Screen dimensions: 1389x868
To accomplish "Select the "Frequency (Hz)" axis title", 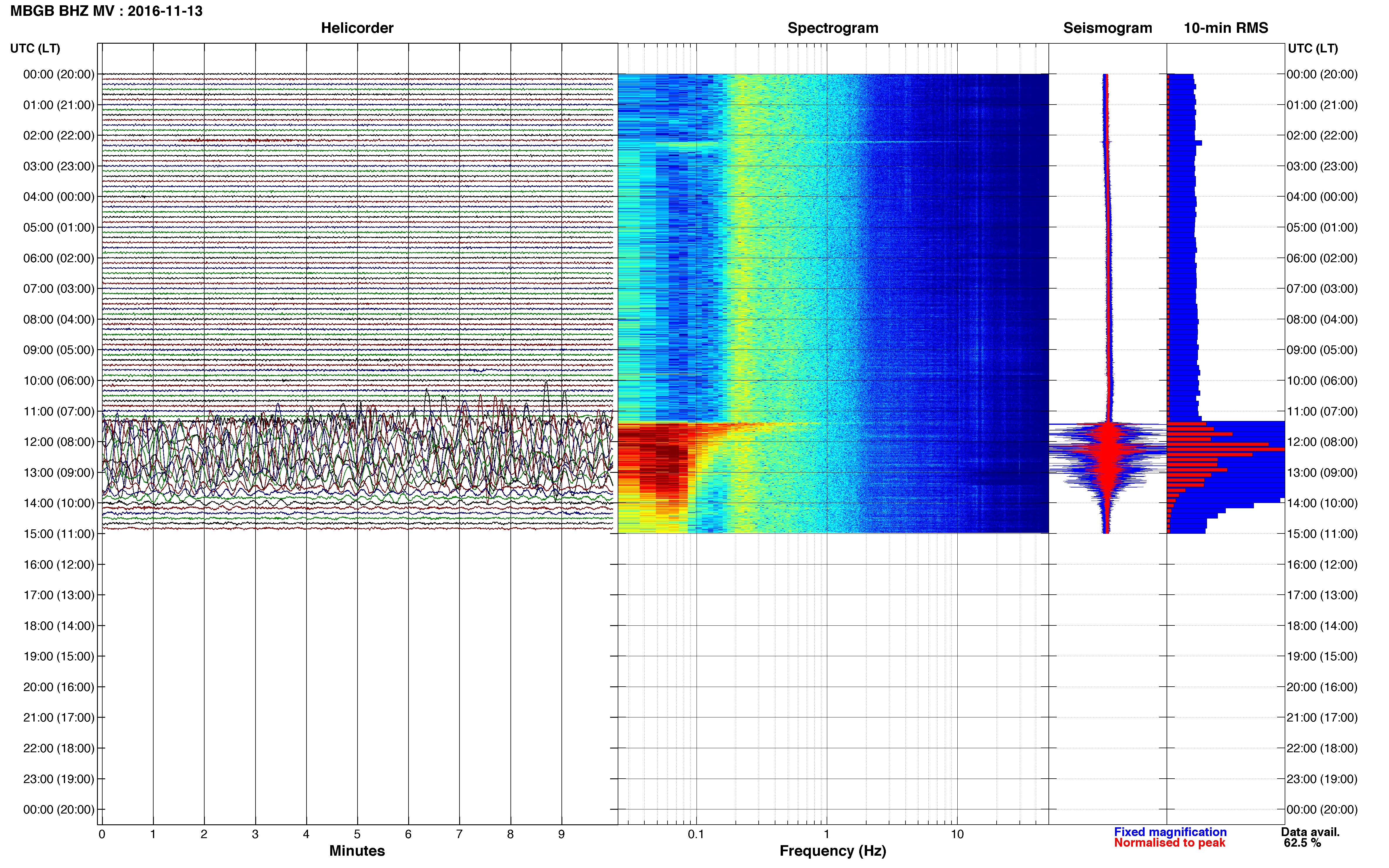I will [x=833, y=851].
